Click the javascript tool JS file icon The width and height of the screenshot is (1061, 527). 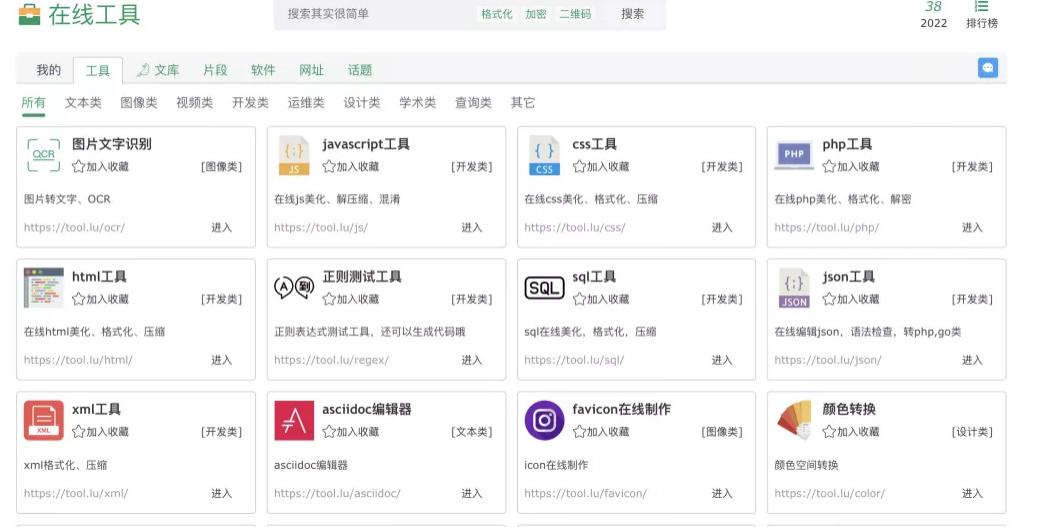pos(294,156)
